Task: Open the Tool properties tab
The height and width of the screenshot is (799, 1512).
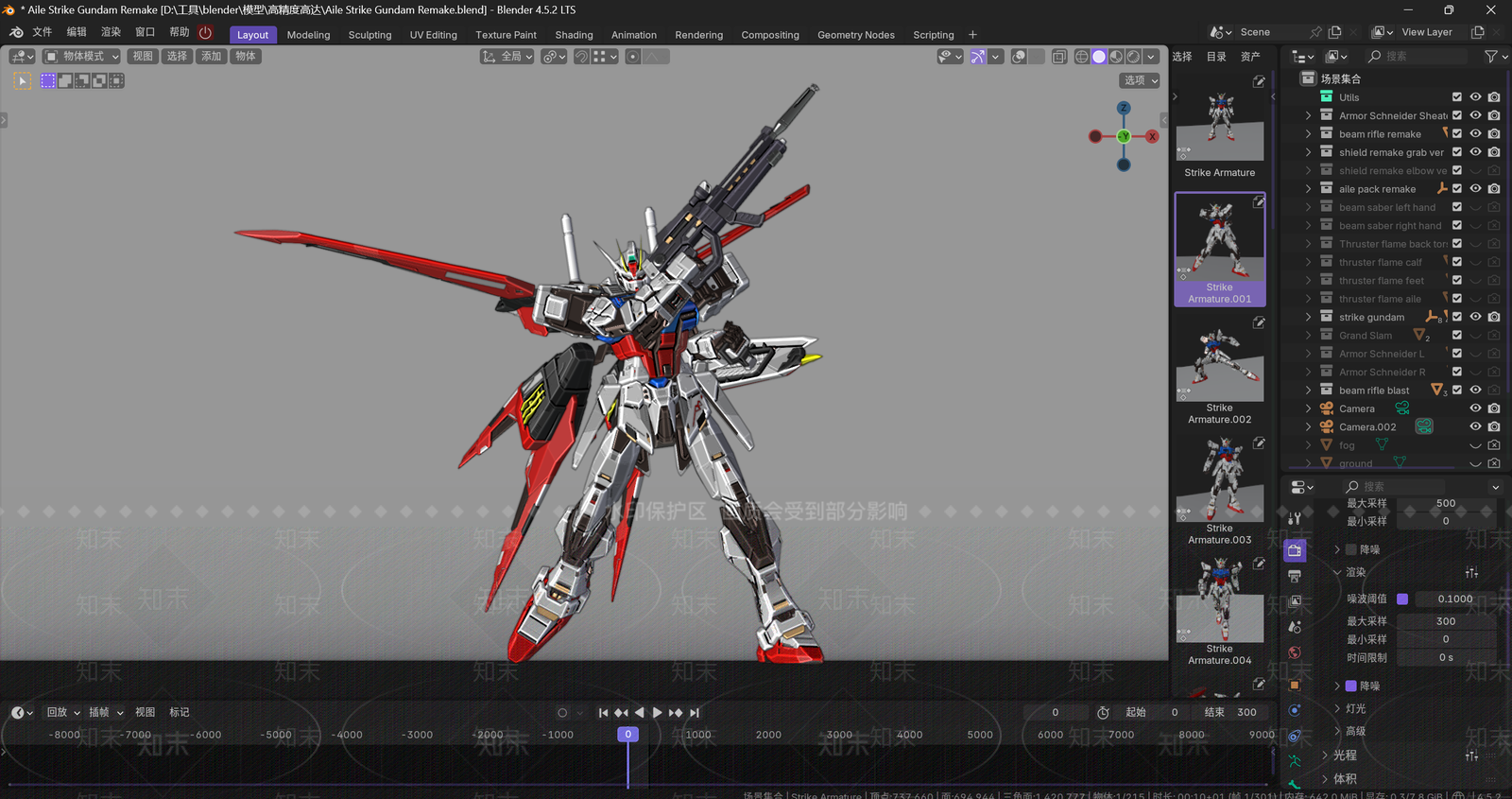Action: (x=1295, y=518)
